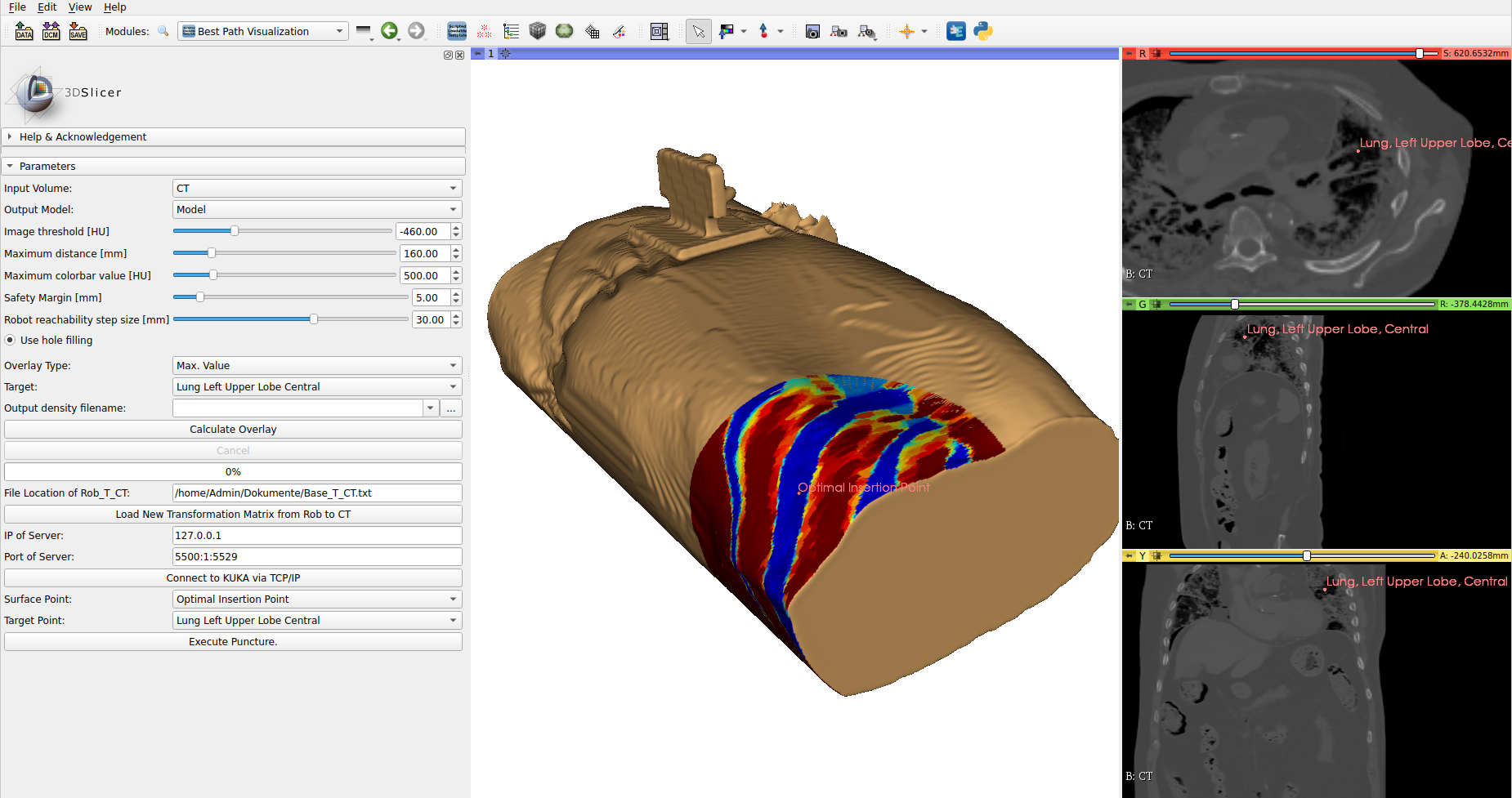Screen dimensions: 1512x798
Task: Click the Execute Puncture button
Action: coord(233,641)
